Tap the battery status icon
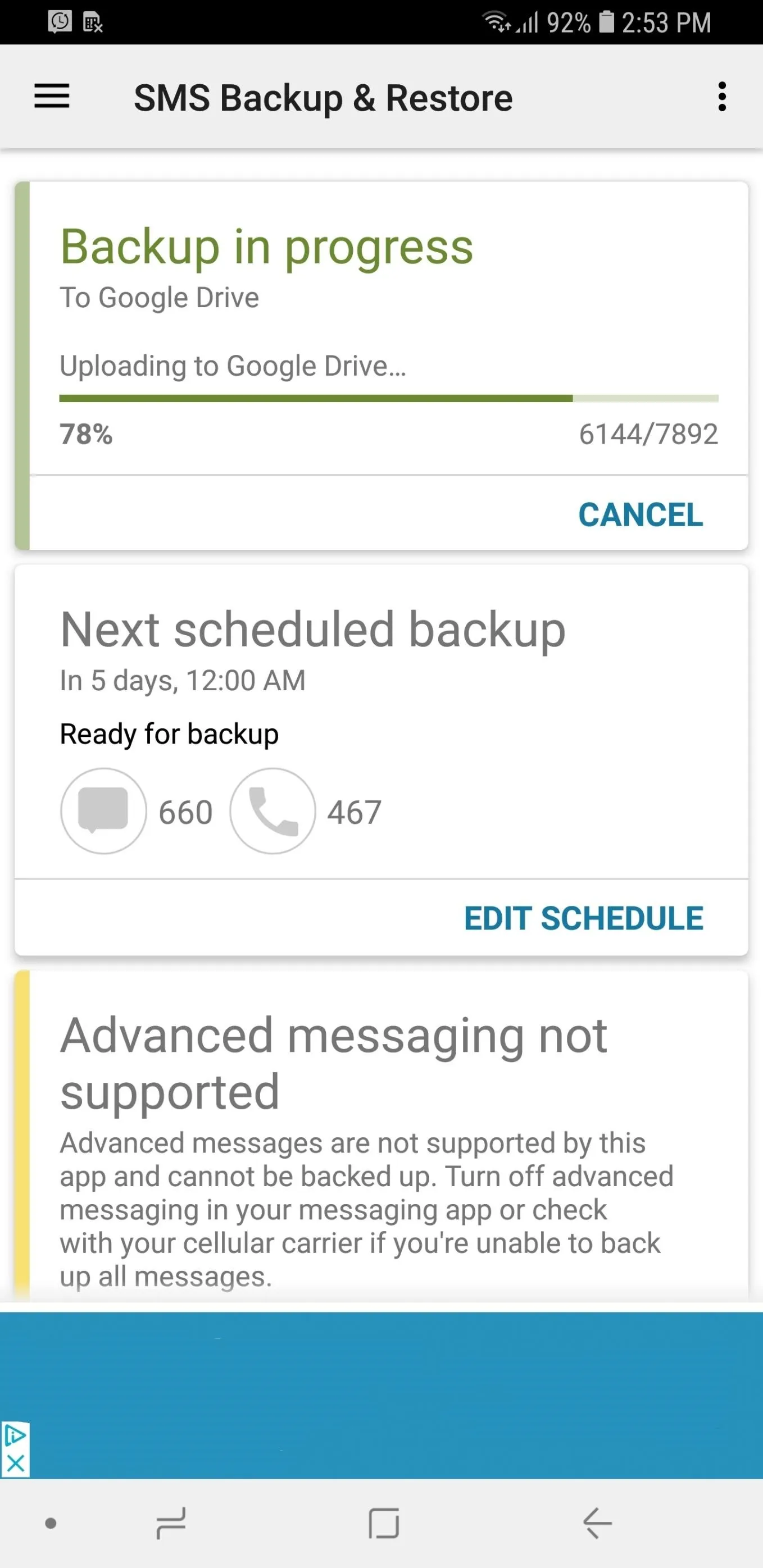Screen dimensions: 763x1568 pos(606,22)
